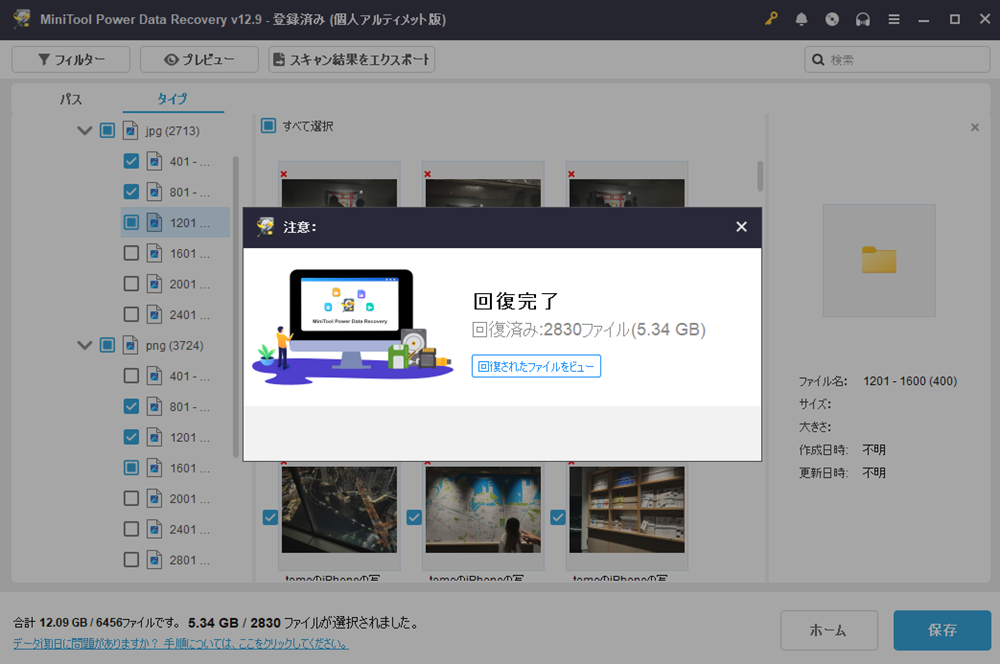
Task: Click the フィルター filter button
Action: pos(71,59)
